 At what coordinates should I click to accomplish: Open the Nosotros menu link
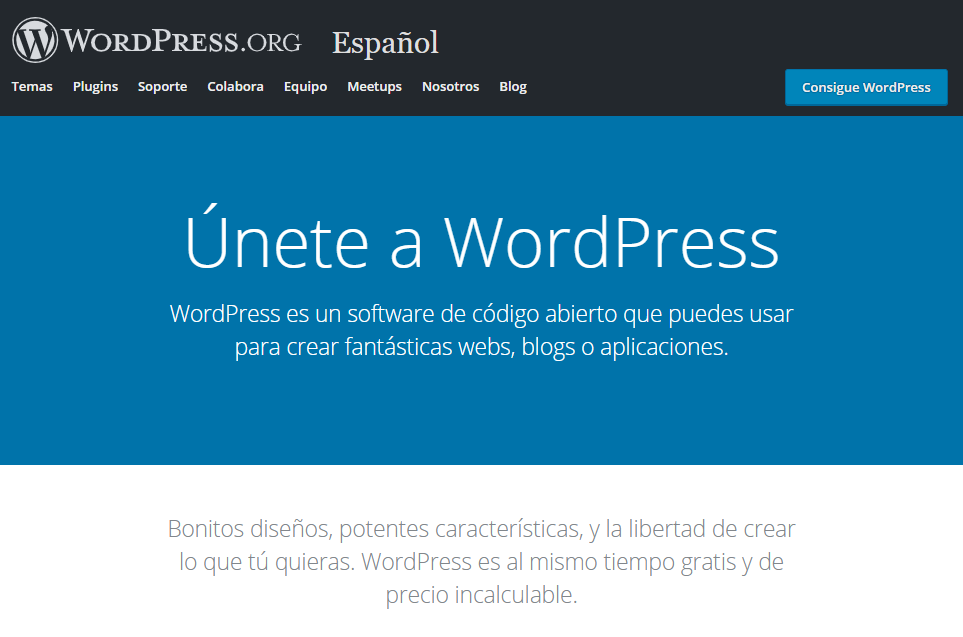point(450,87)
